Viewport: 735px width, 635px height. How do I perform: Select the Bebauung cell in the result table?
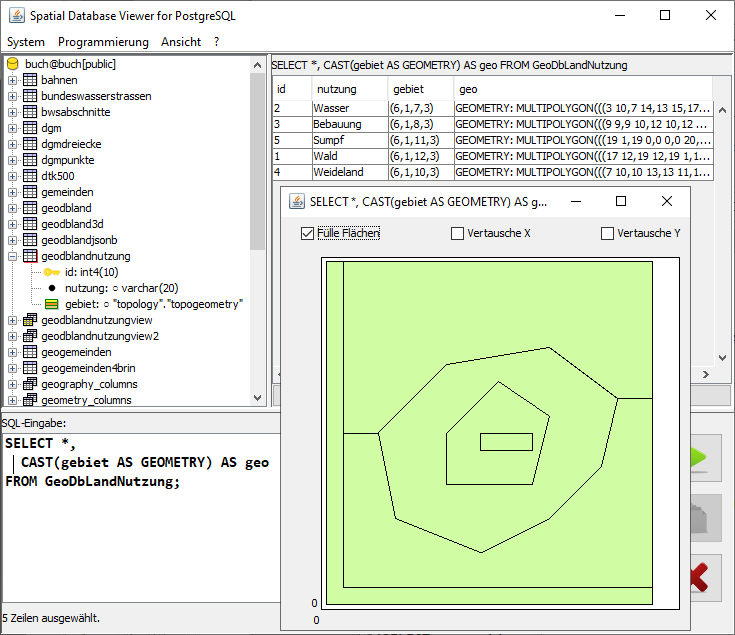coord(350,124)
